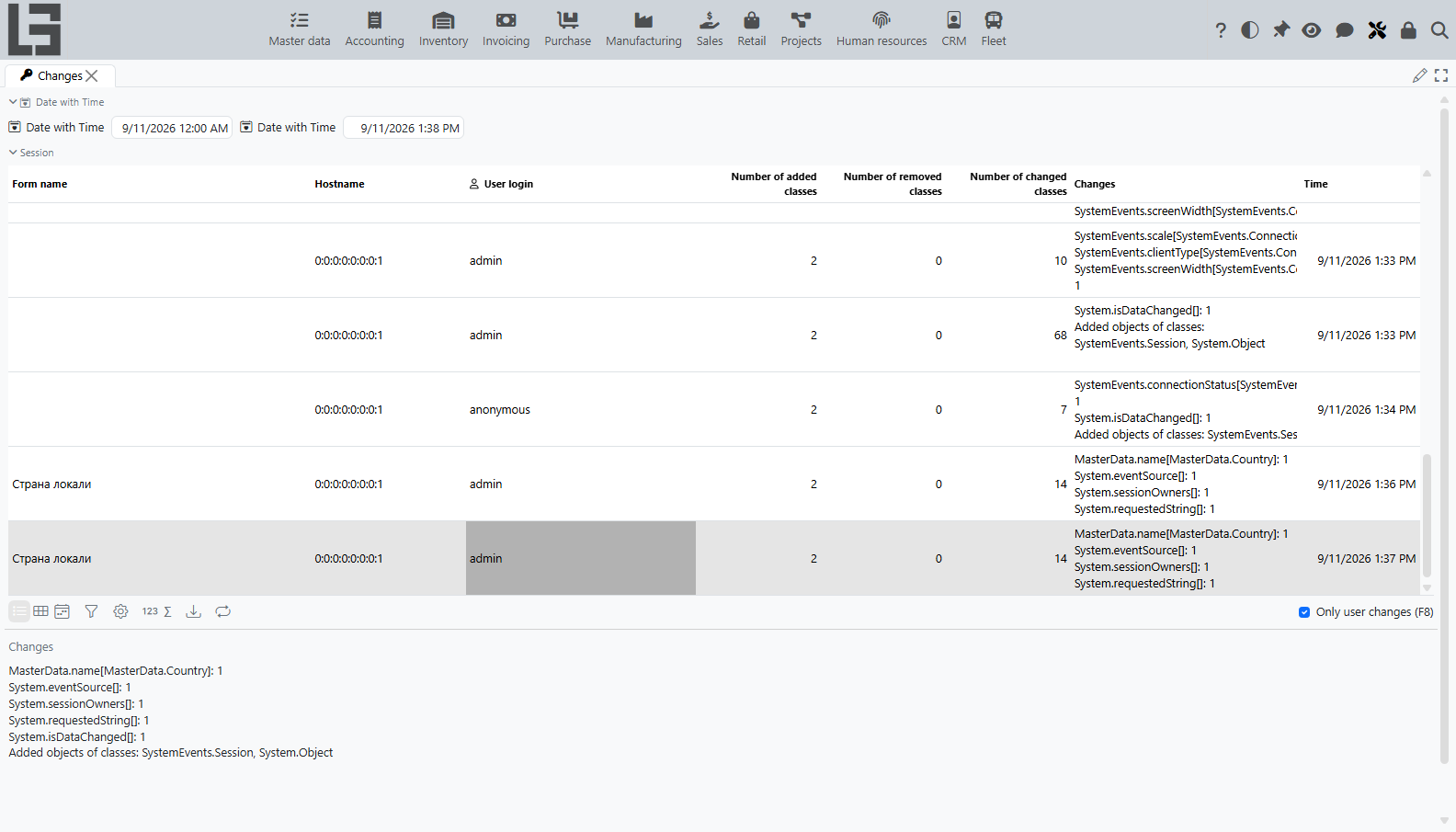Collapse the Date with Time section

13,102
